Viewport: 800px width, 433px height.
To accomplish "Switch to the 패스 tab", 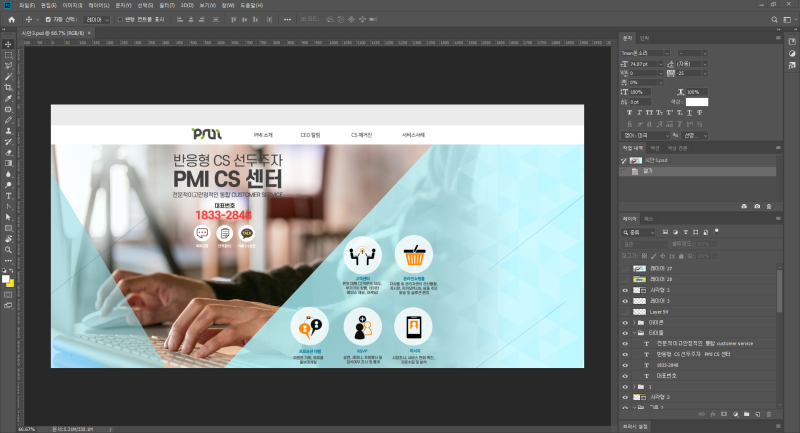I will tap(648, 219).
